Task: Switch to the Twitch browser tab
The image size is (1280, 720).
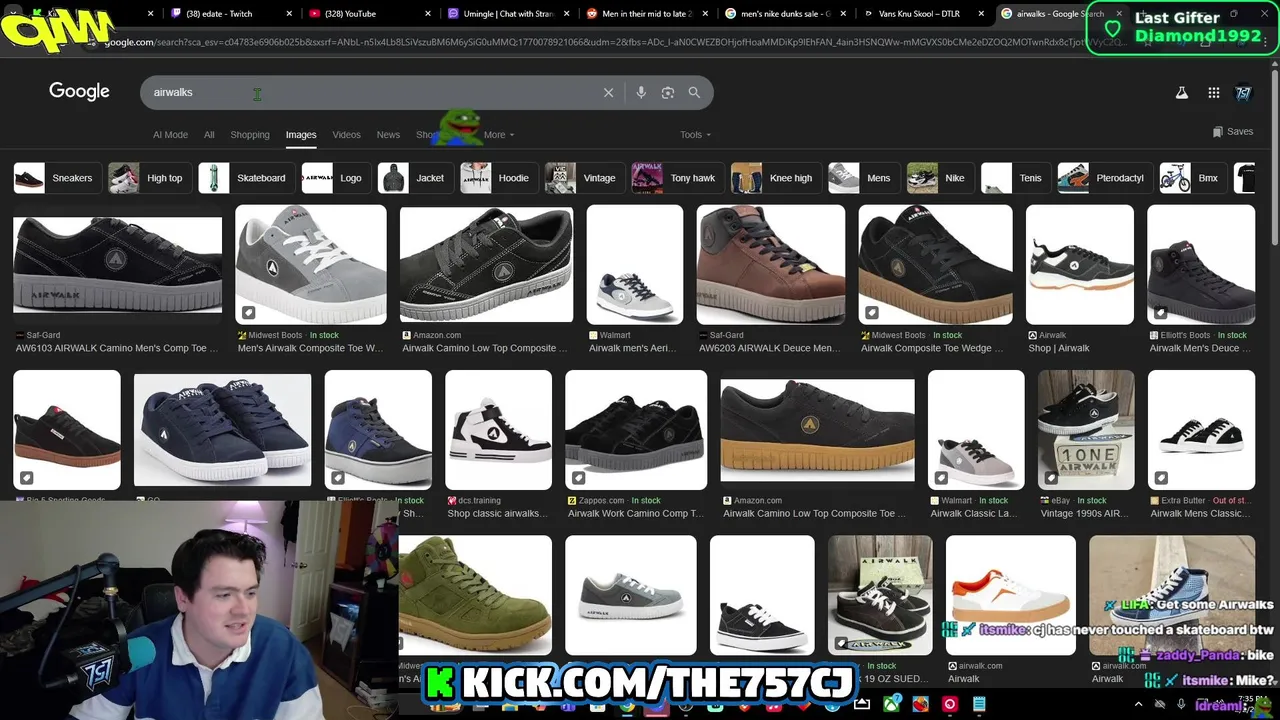Action: click(231, 14)
